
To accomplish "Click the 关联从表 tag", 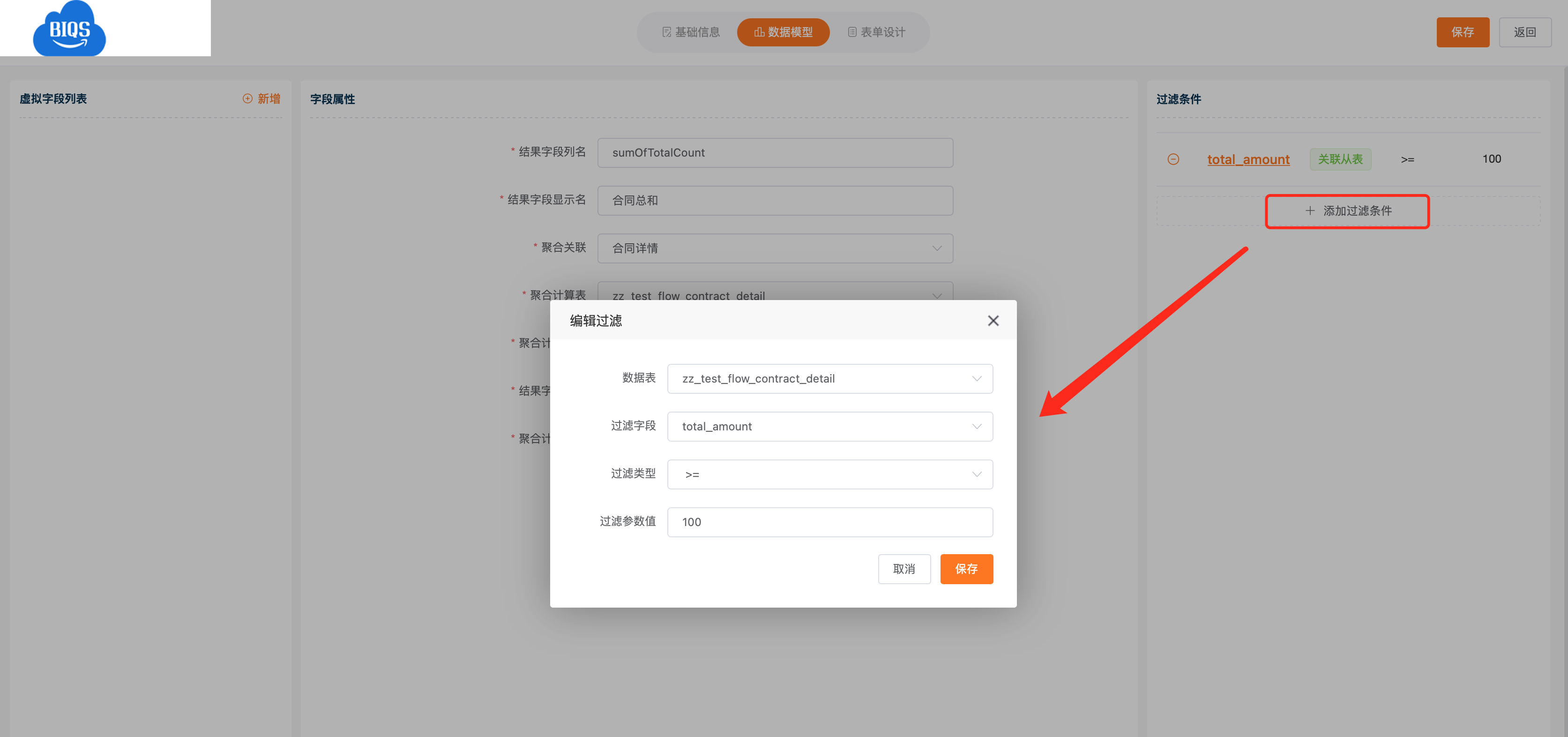I will click(1340, 159).
